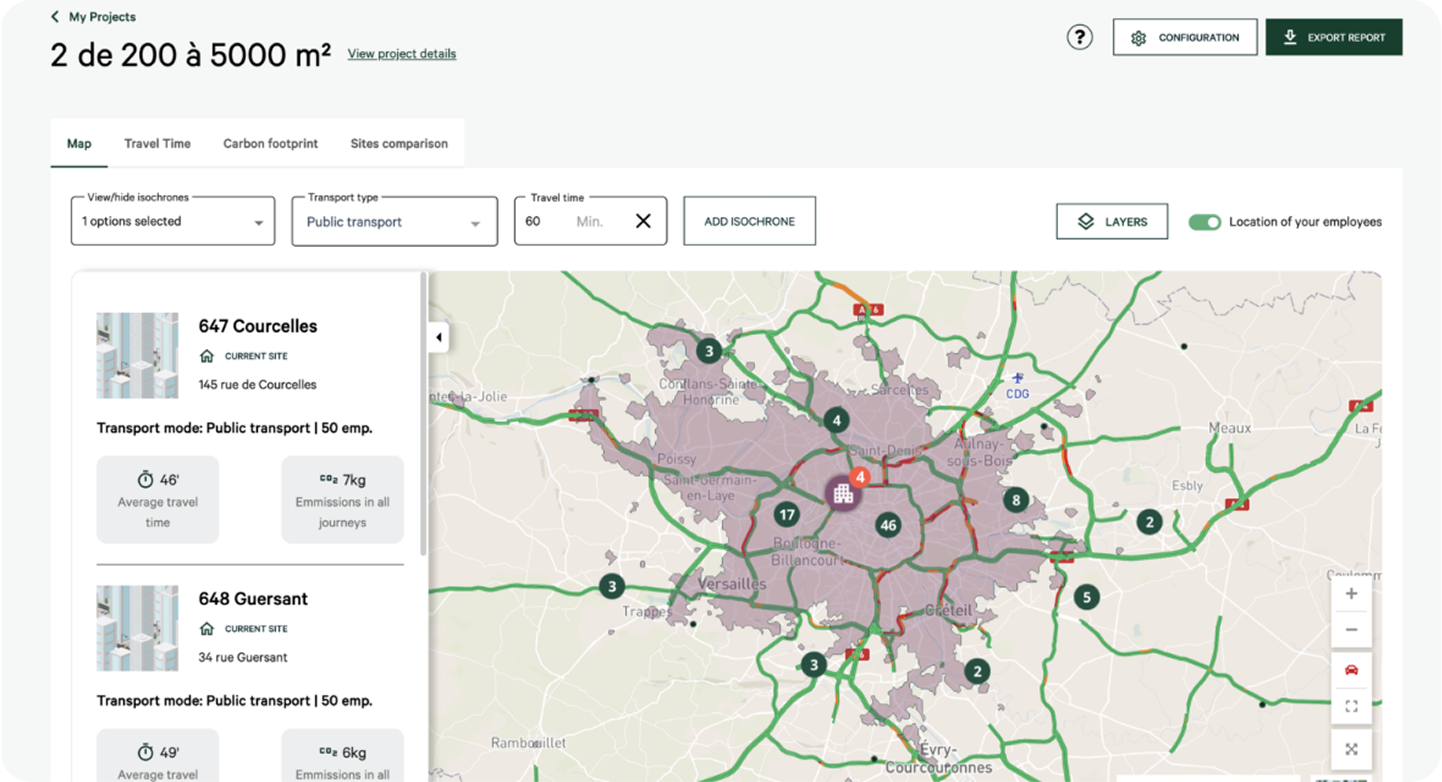This screenshot has width=1442, height=782.
Task: Toggle Location of your employees switch
Action: (x=1204, y=222)
